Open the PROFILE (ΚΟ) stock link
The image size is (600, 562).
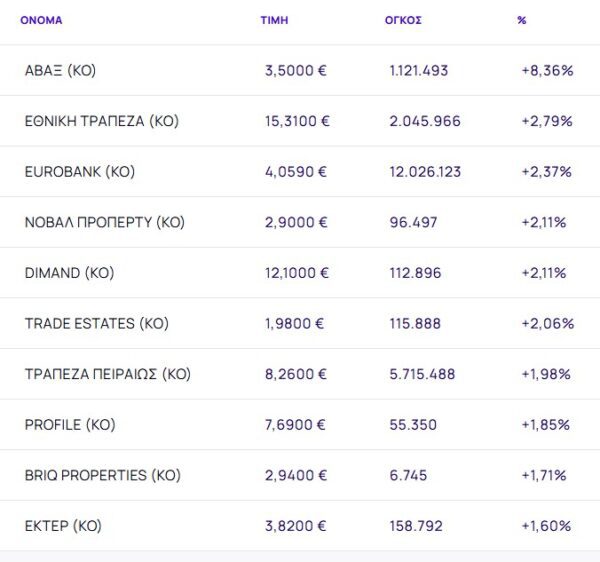click(70, 424)
